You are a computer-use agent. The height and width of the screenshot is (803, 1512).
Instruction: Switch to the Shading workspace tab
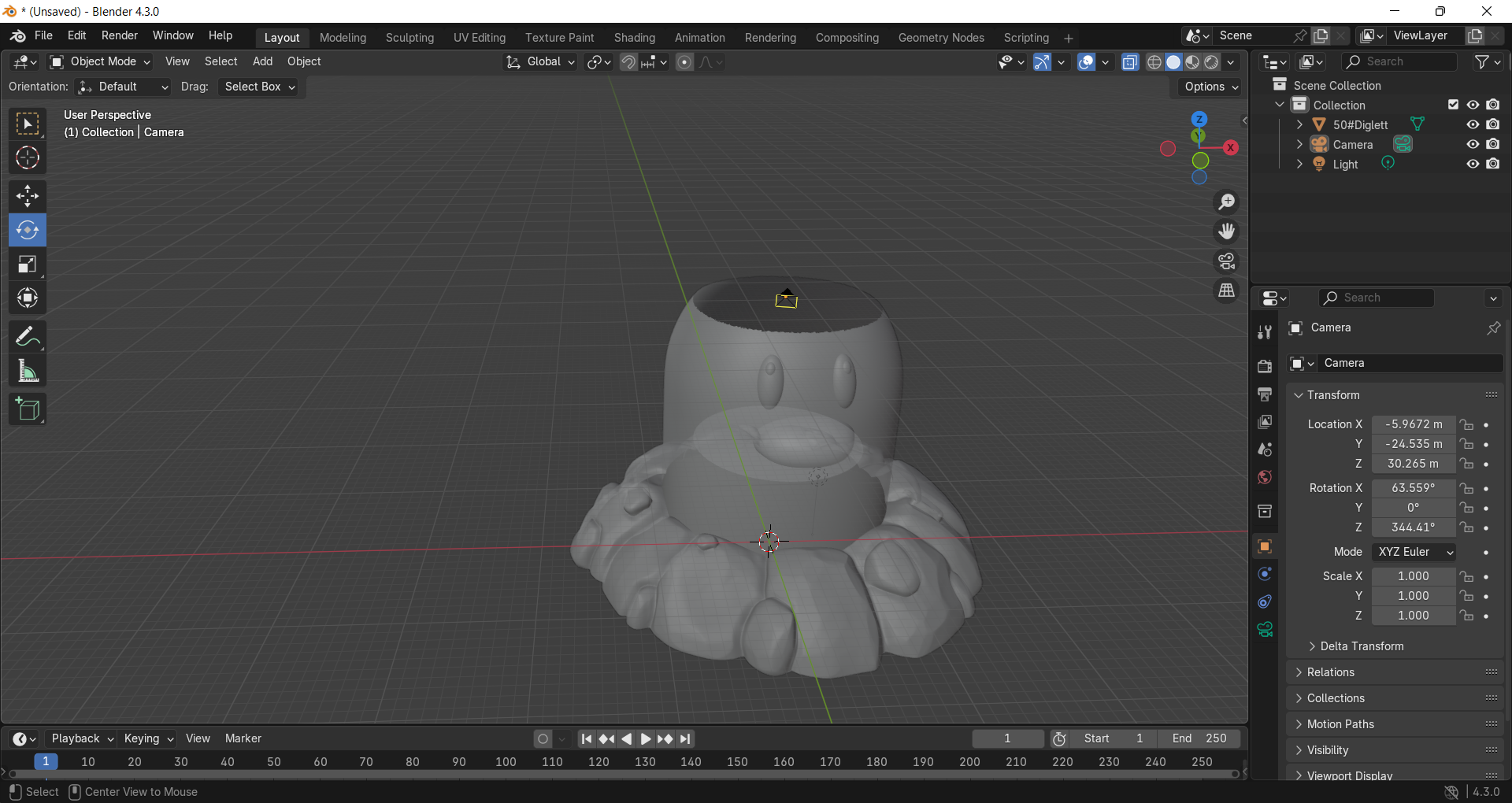point(635,38)
